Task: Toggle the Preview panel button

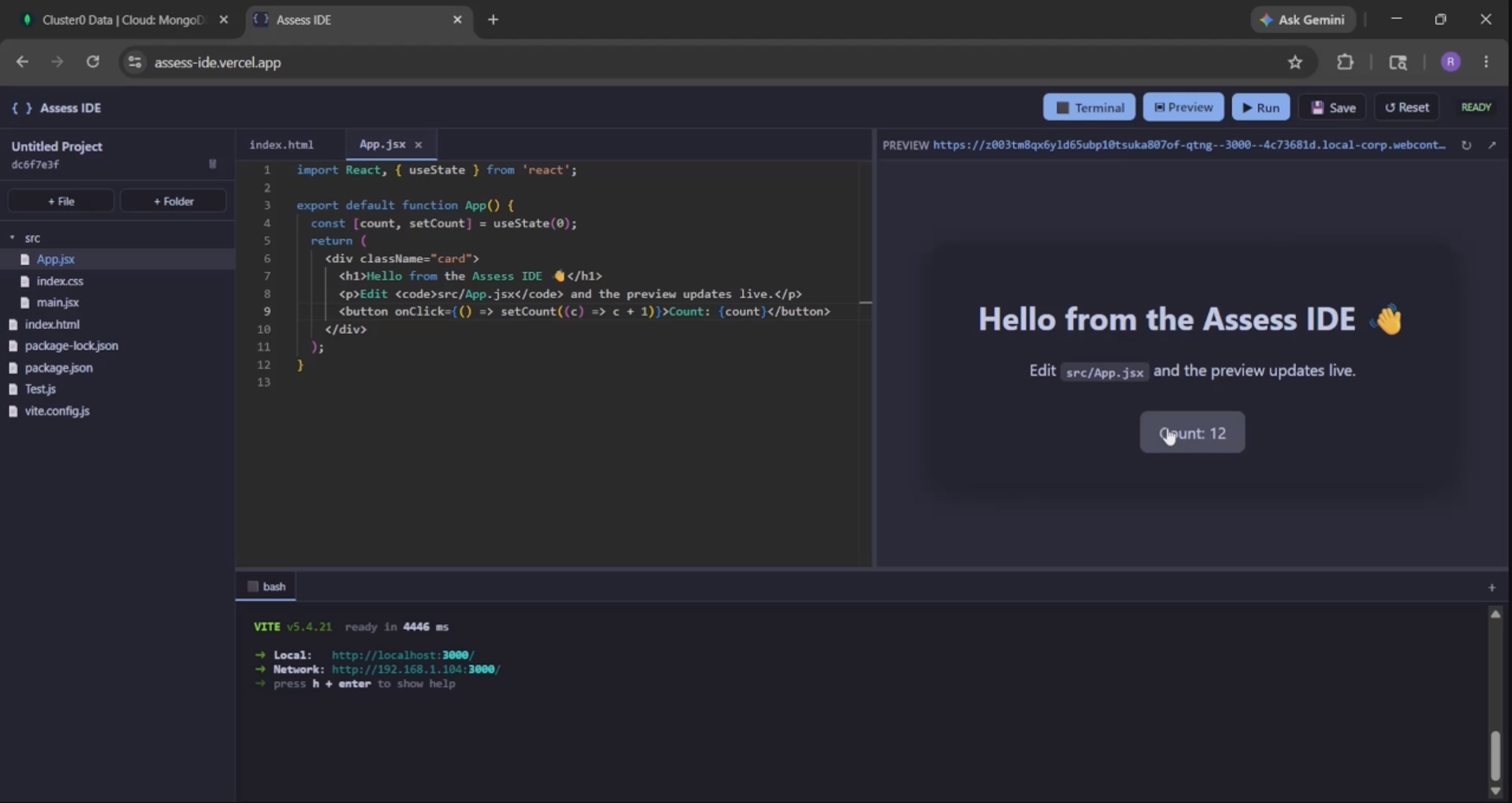Action: click(x=1183, y=107)
